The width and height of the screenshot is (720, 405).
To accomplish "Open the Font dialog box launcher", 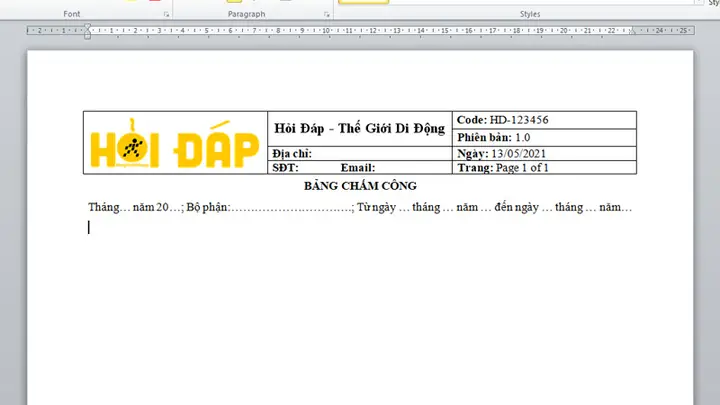I will click(166, 15).
